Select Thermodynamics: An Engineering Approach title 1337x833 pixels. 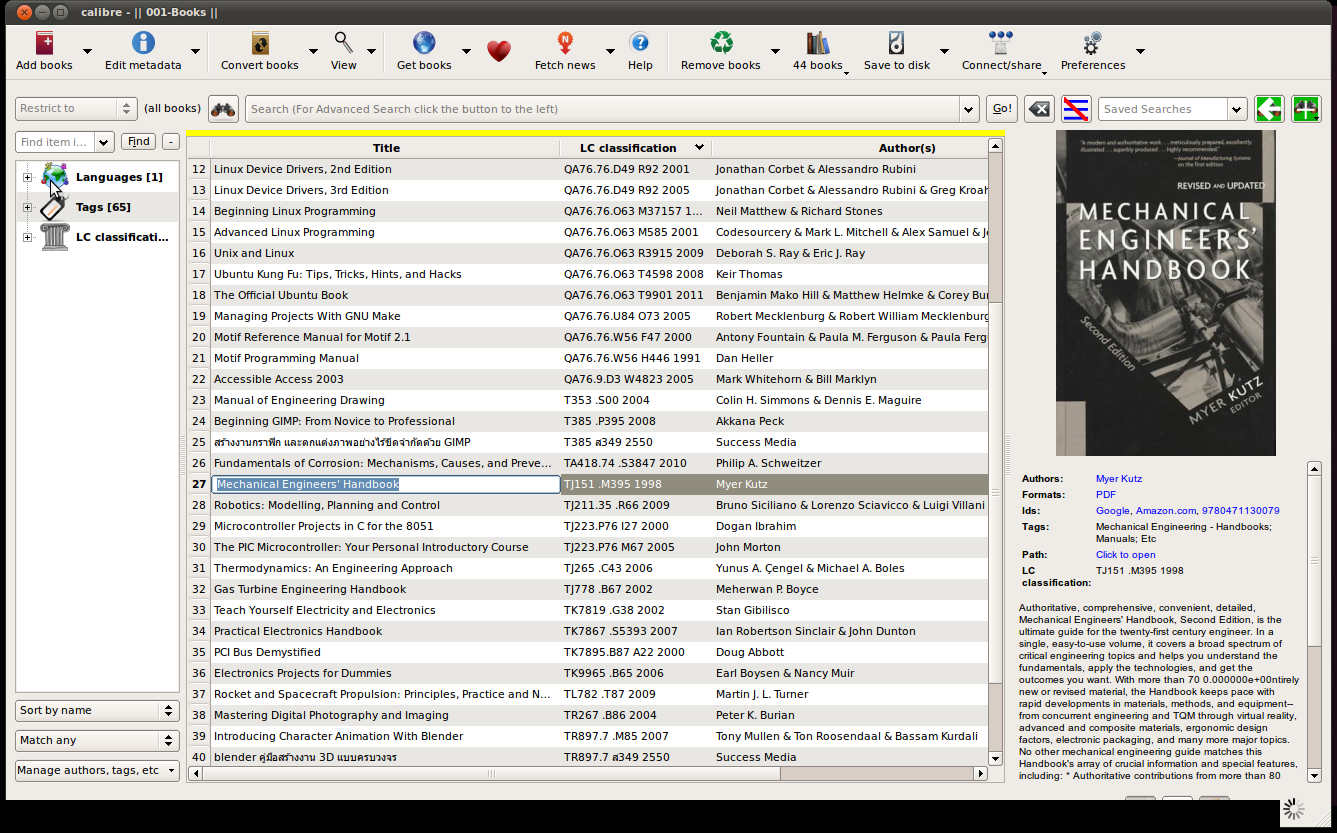coord(333,568)
